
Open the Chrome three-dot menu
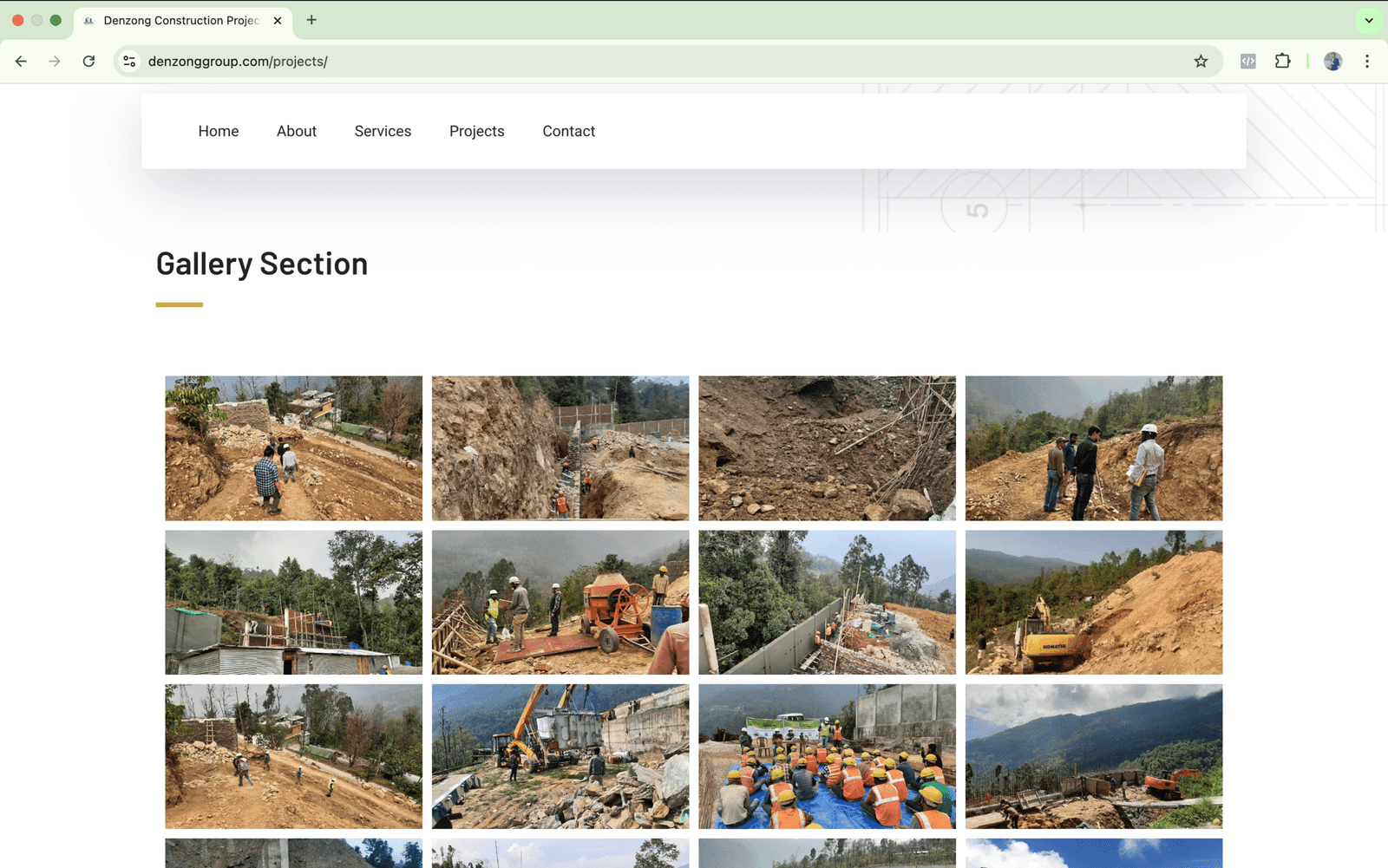point(1367,62)
